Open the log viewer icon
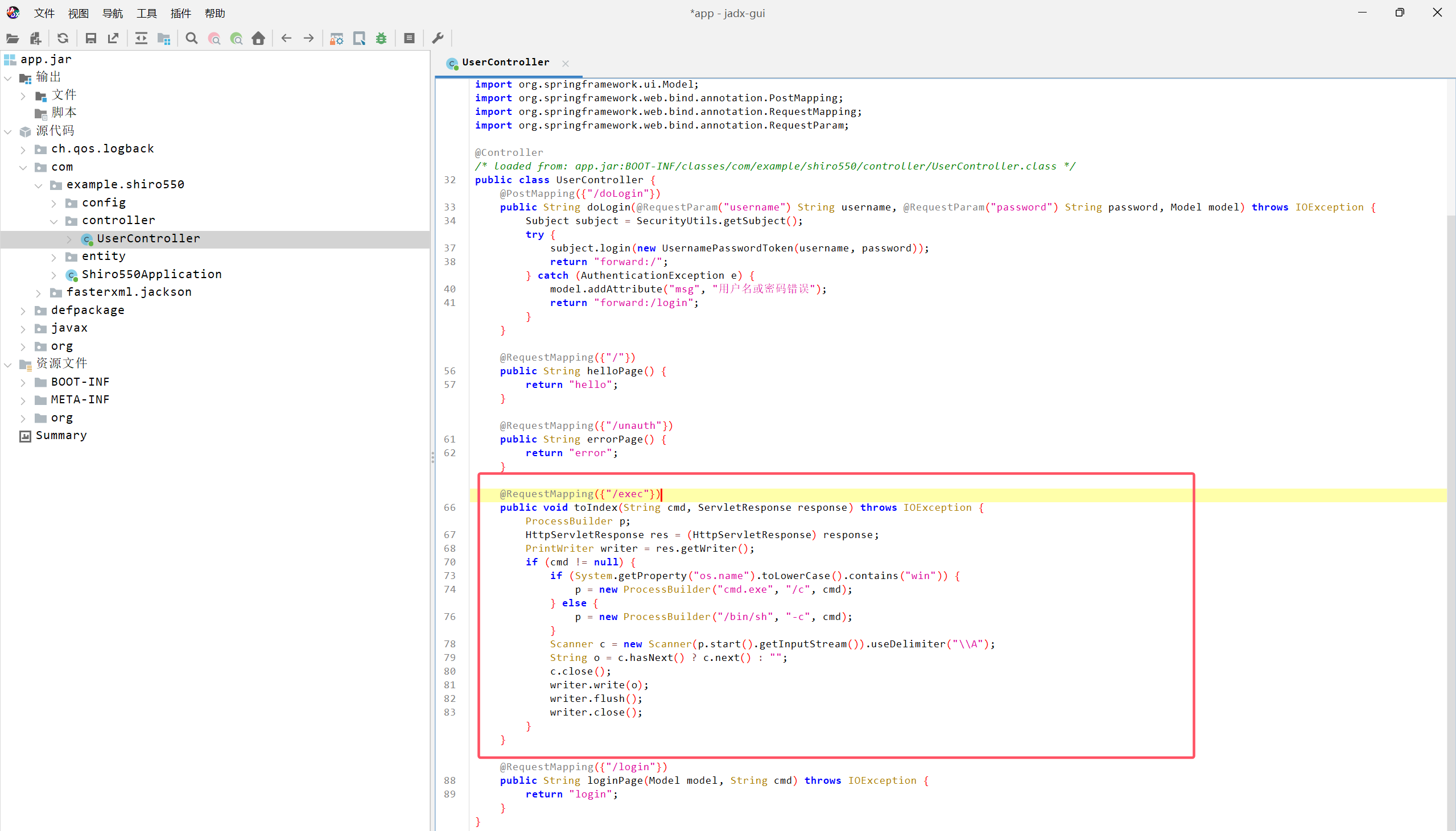This screenshot has height=831, width=1456. point(409,38)
